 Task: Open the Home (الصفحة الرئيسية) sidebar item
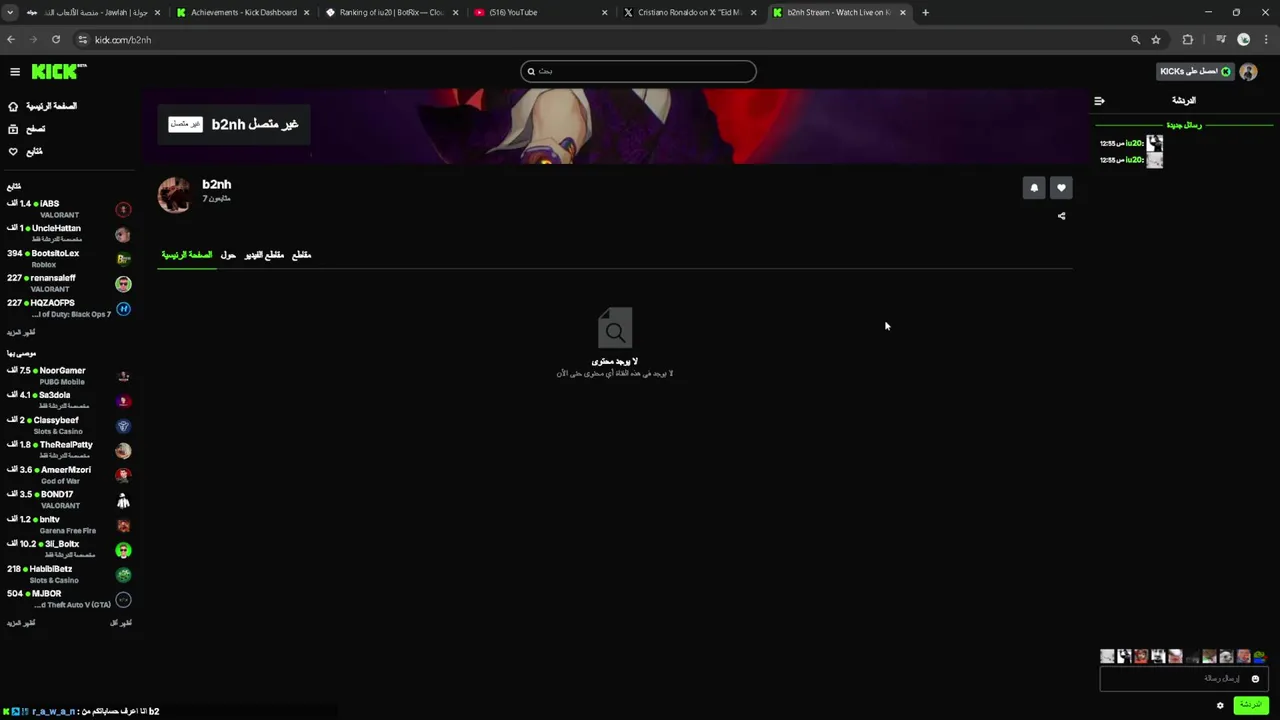(x=42, y=106)
